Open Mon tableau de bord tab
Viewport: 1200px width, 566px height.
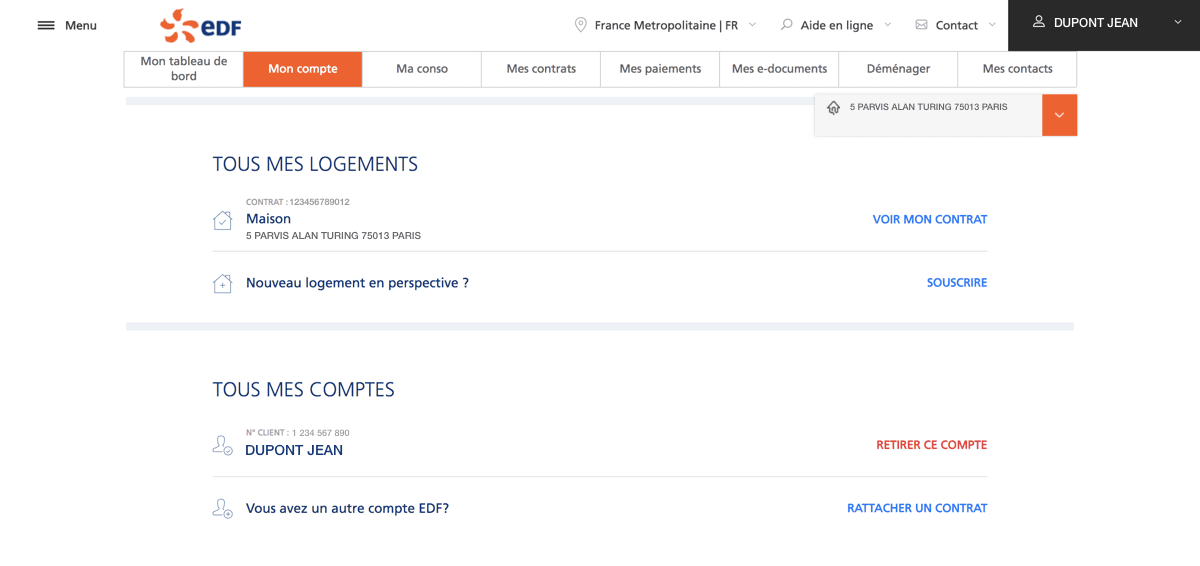184,69
